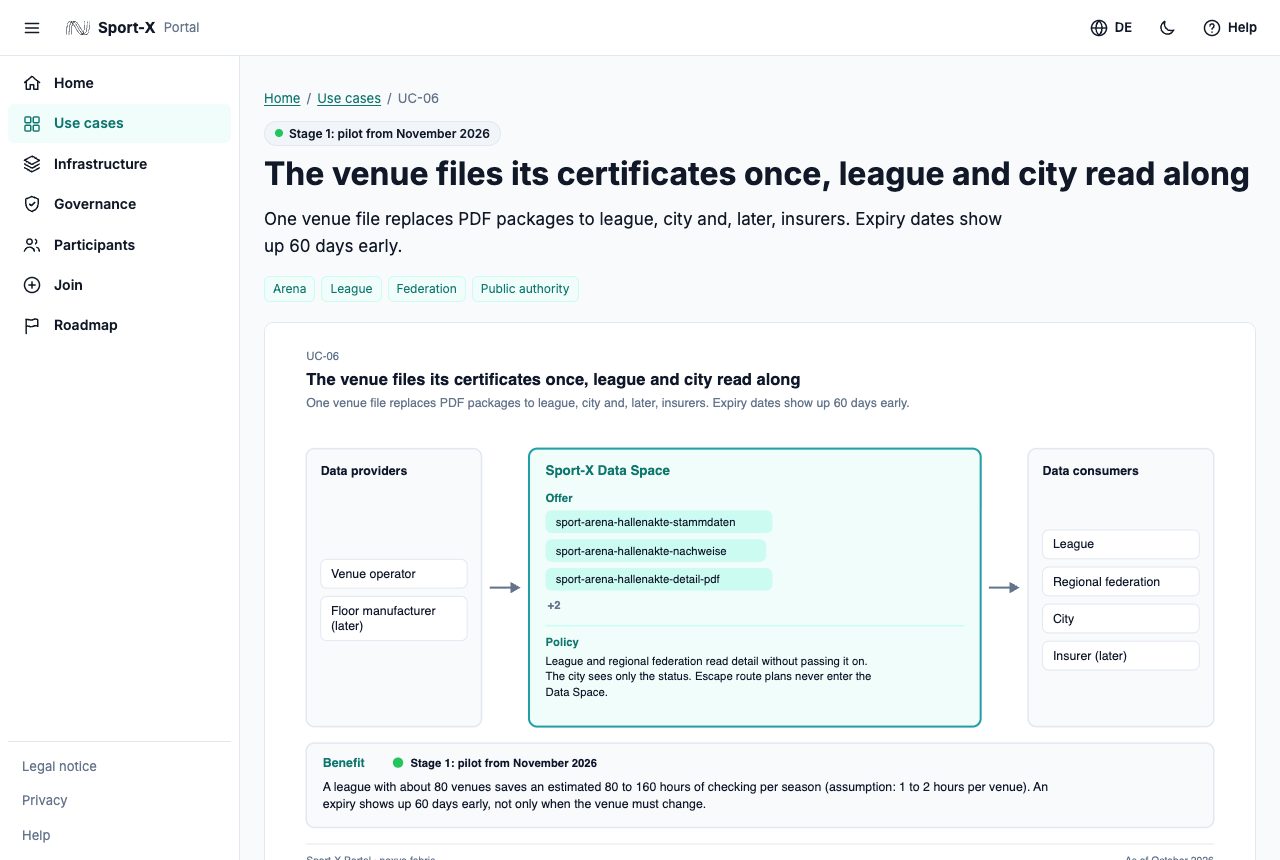The image size is (1280, 860).
Task: Open Help link in sidebar footer
Action: (36, 835)
